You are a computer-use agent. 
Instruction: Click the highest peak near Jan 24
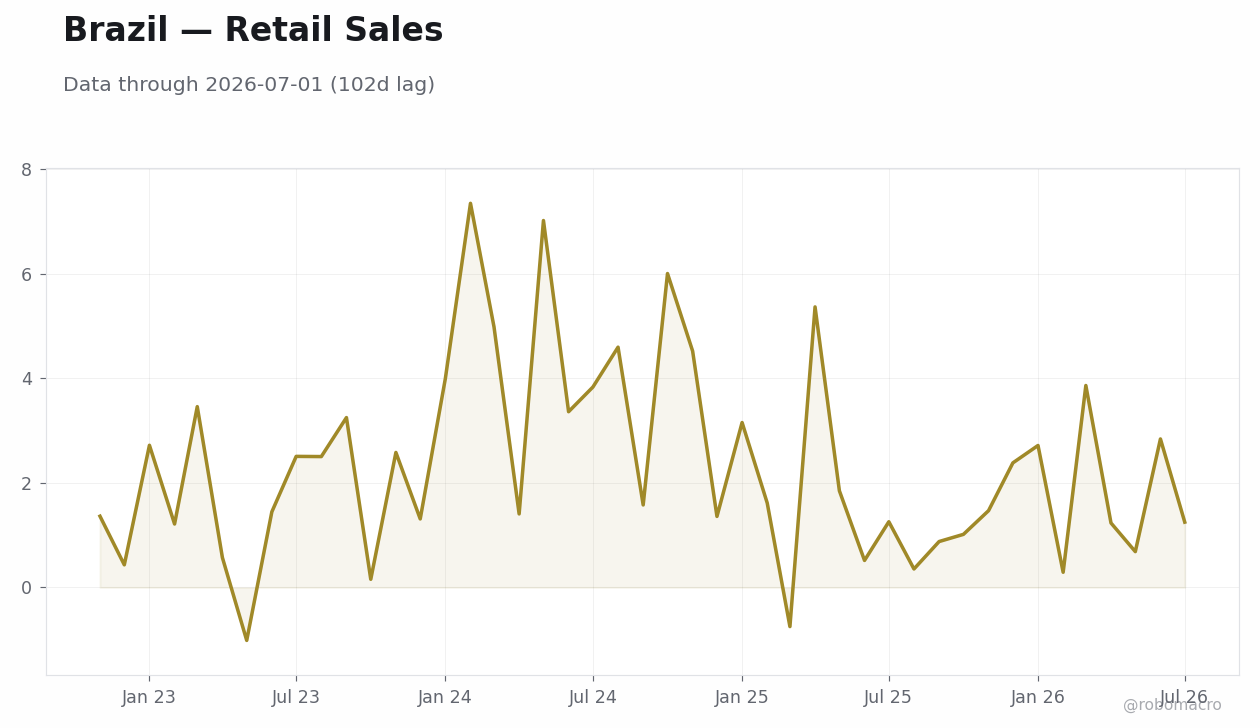(x=470, y=204)
